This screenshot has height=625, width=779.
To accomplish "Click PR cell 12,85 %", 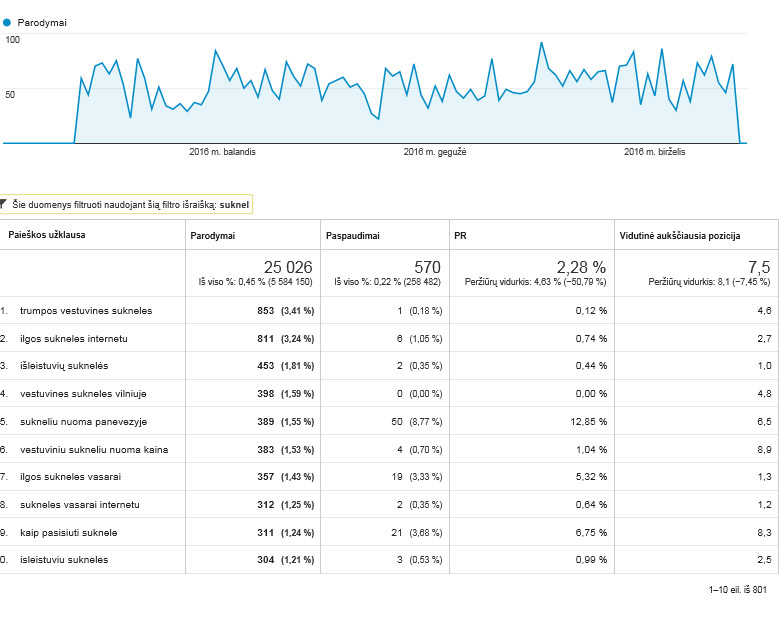I will point(589,421).
